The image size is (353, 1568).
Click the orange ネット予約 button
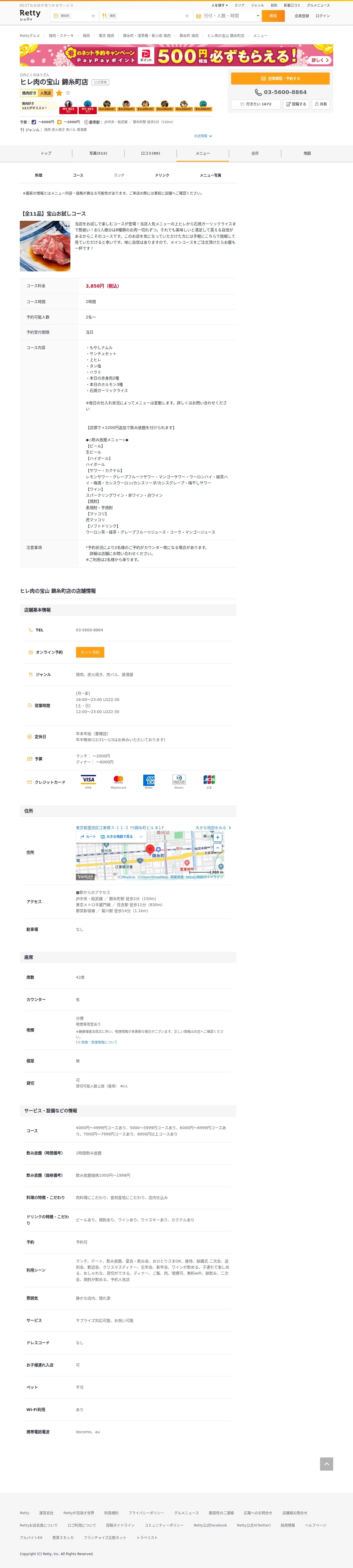click(90, 652)
